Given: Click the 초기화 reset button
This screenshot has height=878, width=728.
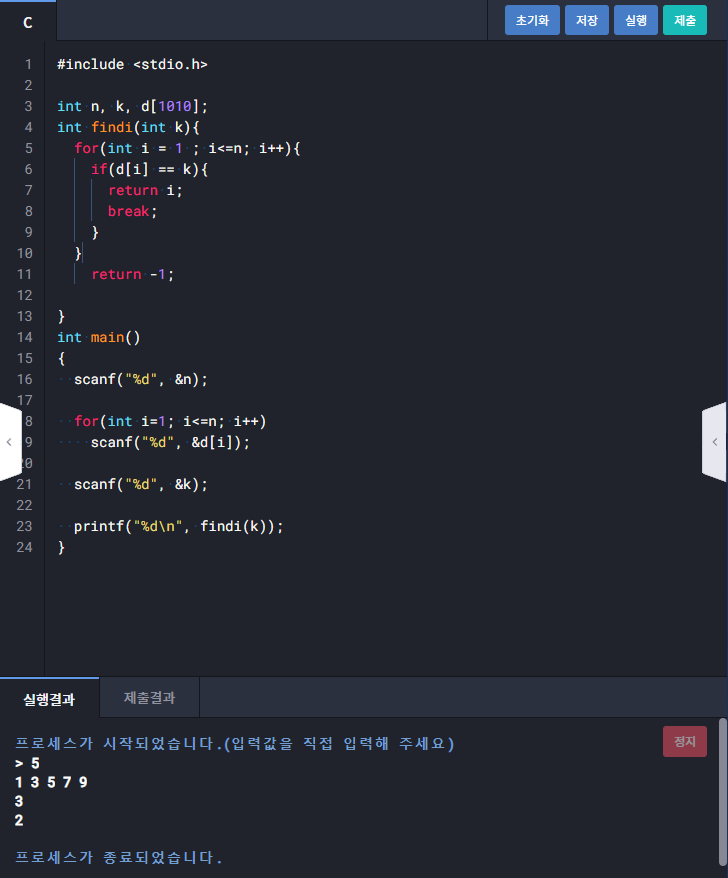Looking at the screenshot, I should pyautogui.click(x=532, y=21).
